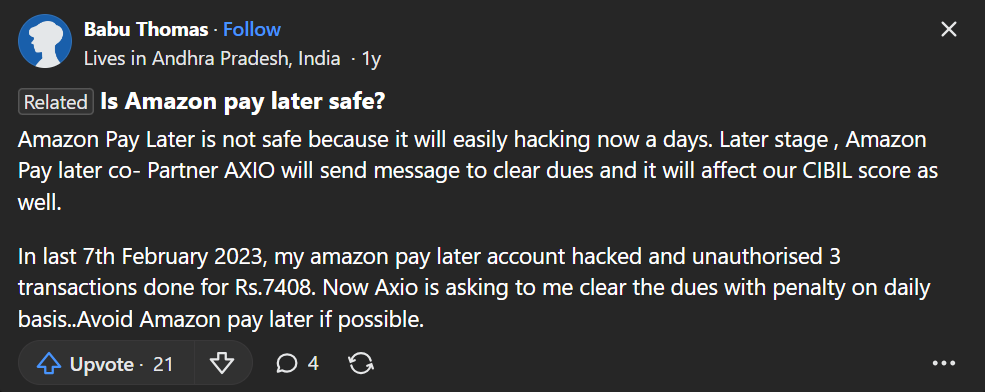Viewport: 985px width, 392px height.
Task: Downvote the answer with the down arrow
Action: (x=222, y=364)
